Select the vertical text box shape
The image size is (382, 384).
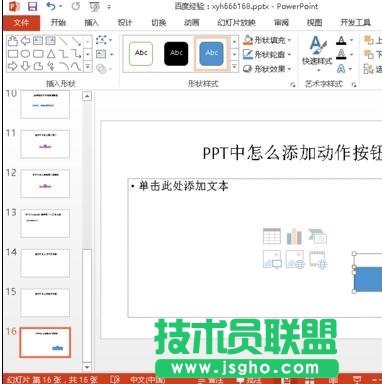pos(50,41)
